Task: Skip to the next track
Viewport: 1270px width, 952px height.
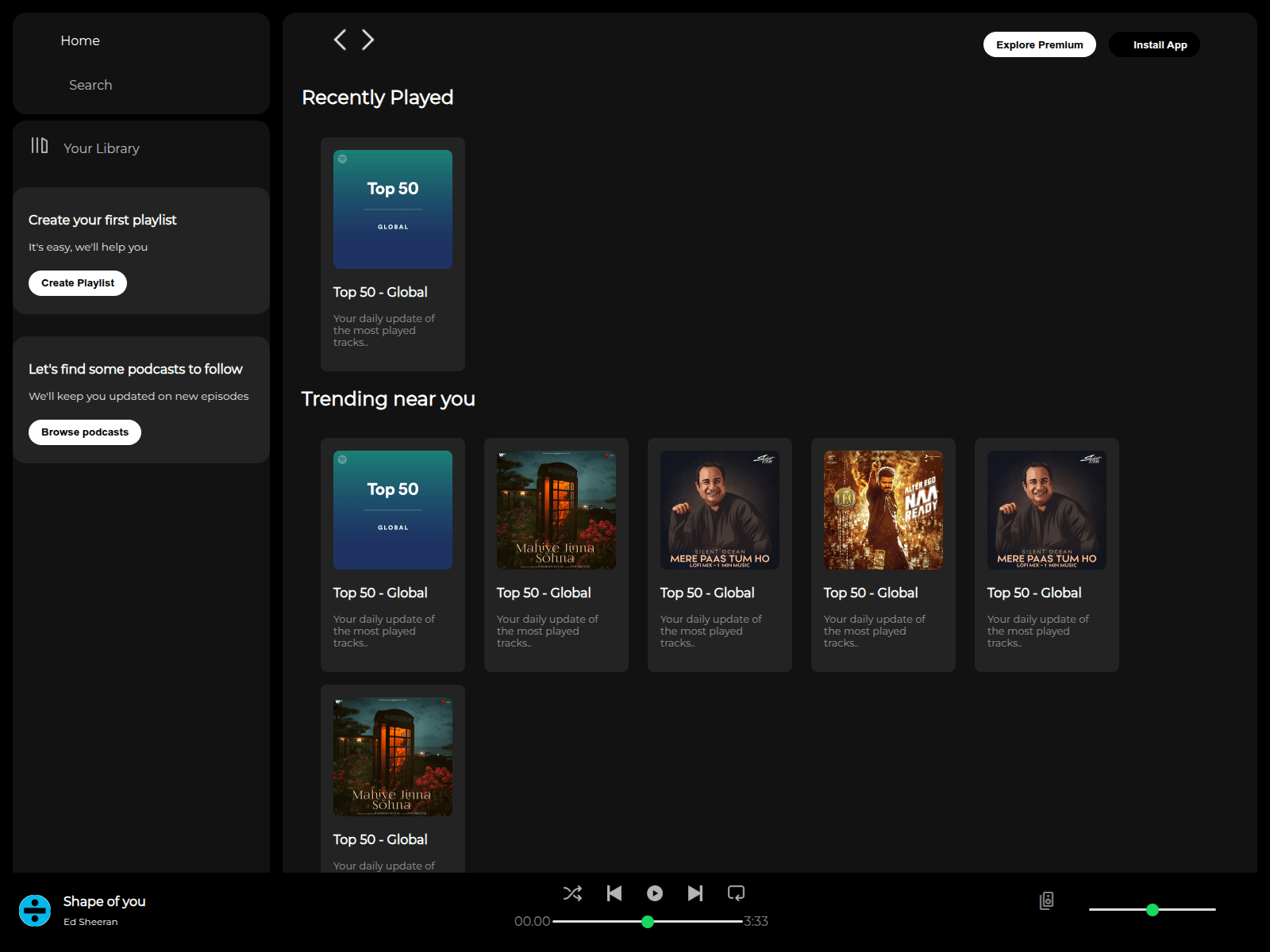Action: point(695,893)
